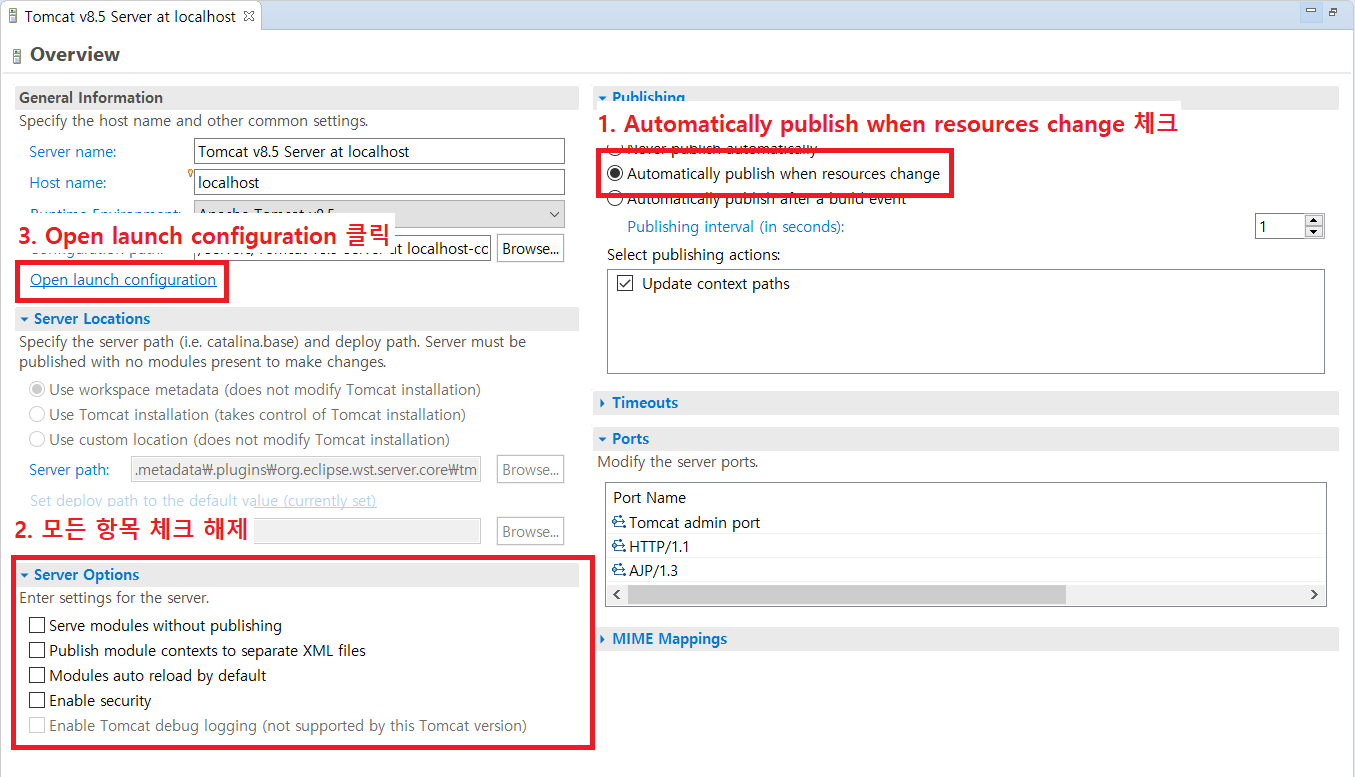Click into the Host name text field

coord(380,182)
